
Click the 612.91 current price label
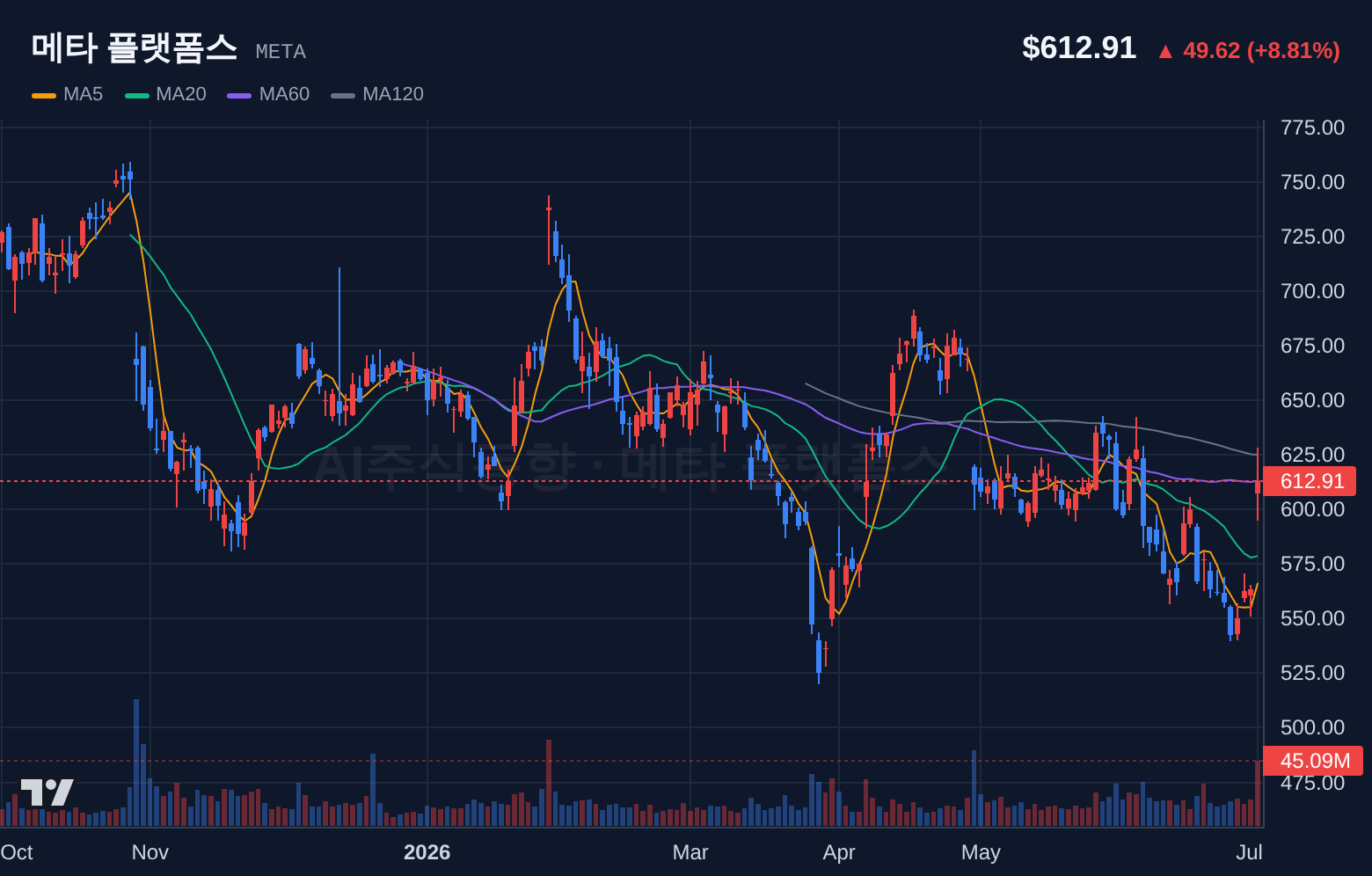1310,481
